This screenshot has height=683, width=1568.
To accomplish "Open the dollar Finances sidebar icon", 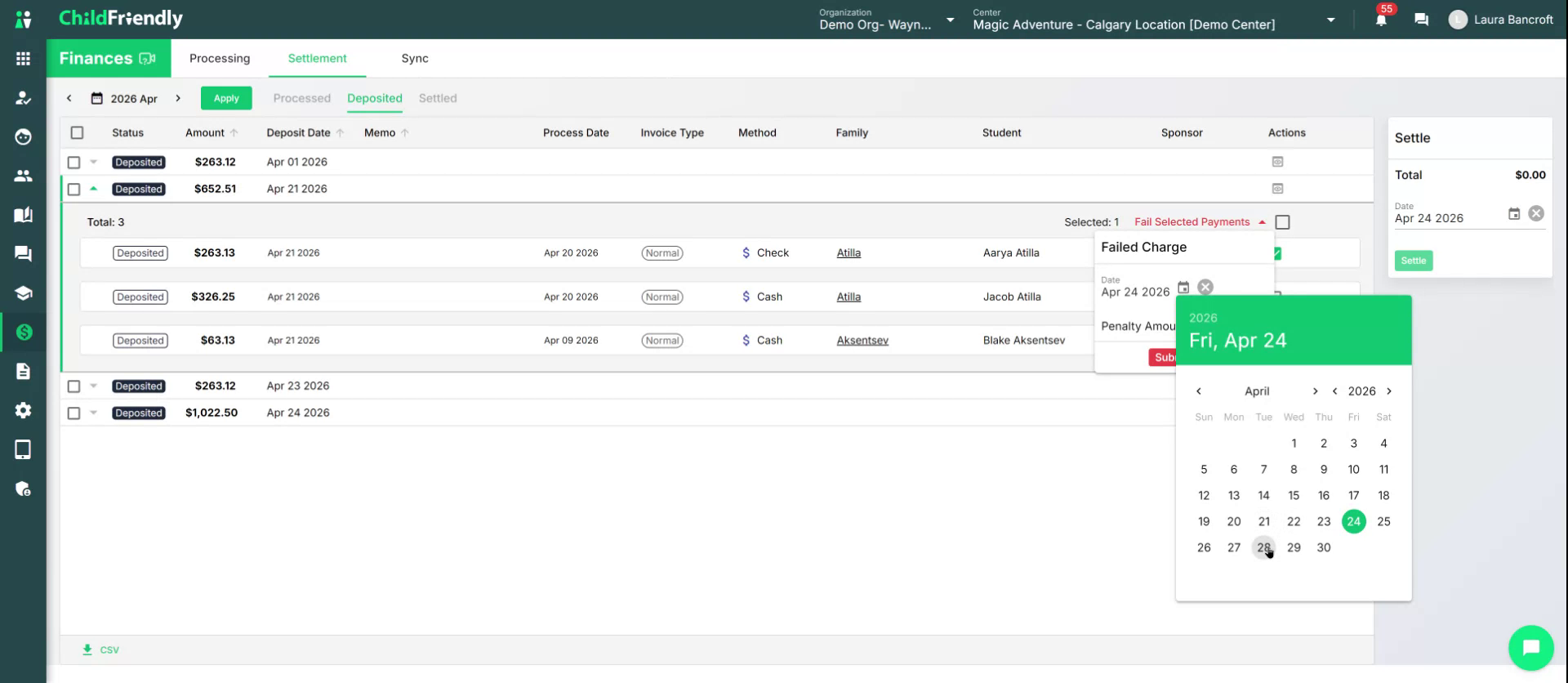I will pos(23,332).
